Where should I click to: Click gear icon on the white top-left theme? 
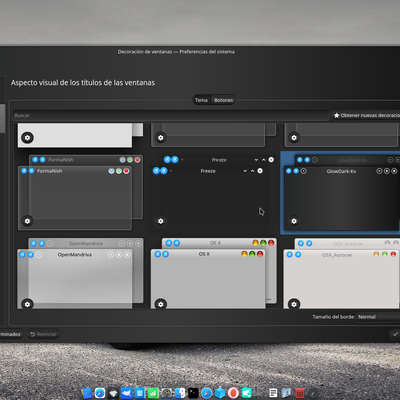coord(27,137)
